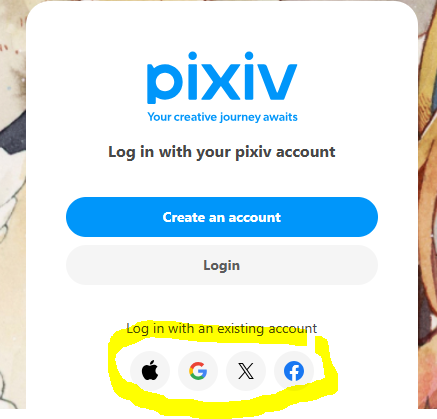Sign in with the Apple icon
This screenshot has width=437, height=419.
pos(150,371)
